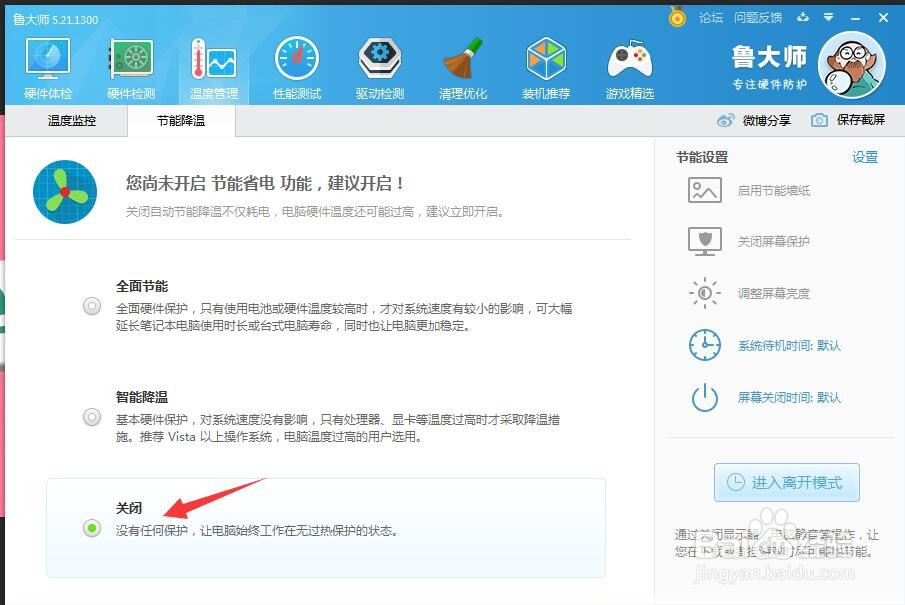This screenshot has width=905, height=605.
Task: Click 节能设置 panel heading
Action: pos(702,157)
